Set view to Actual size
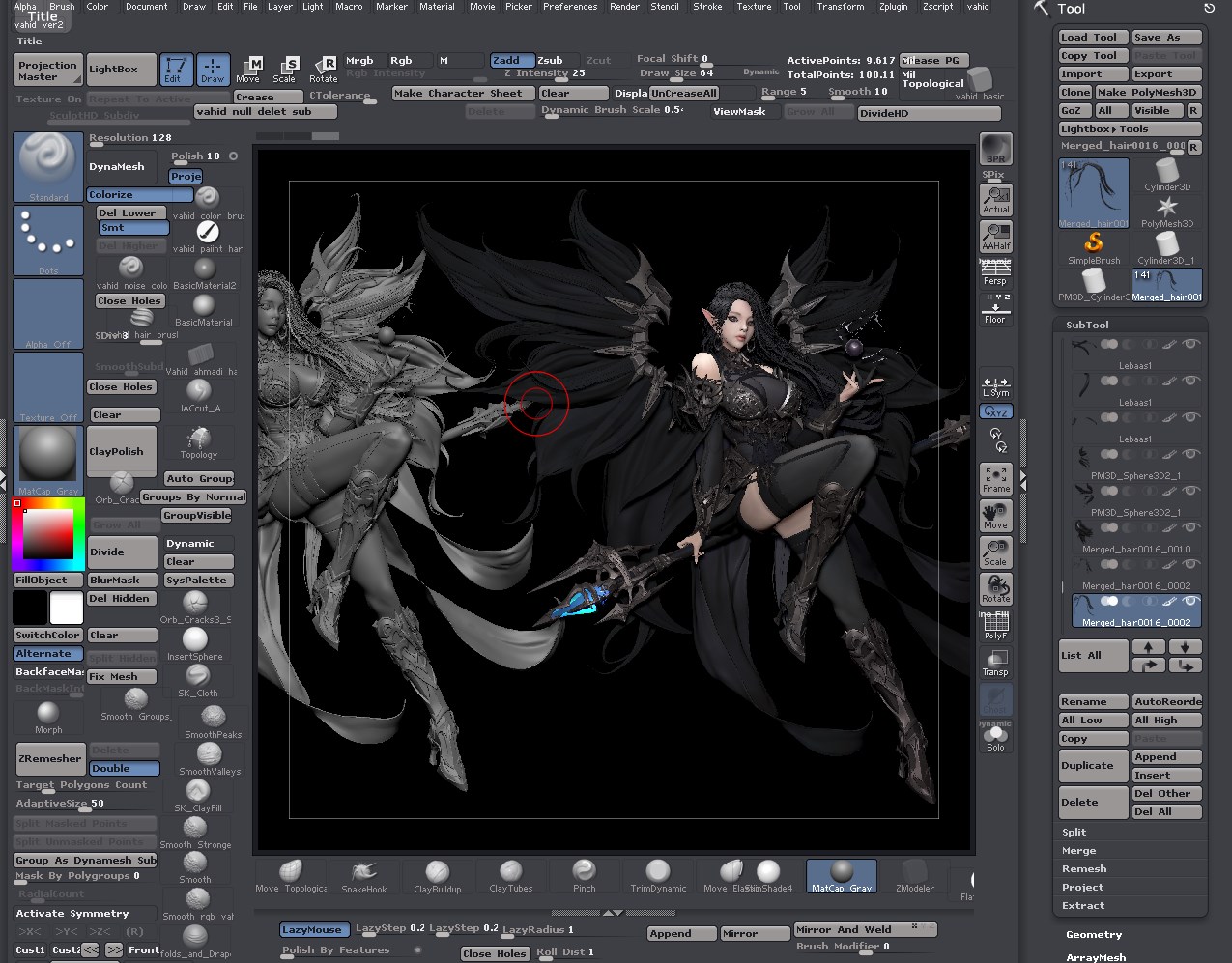This screenshot has height=963, width=1232. coord(996,199)
